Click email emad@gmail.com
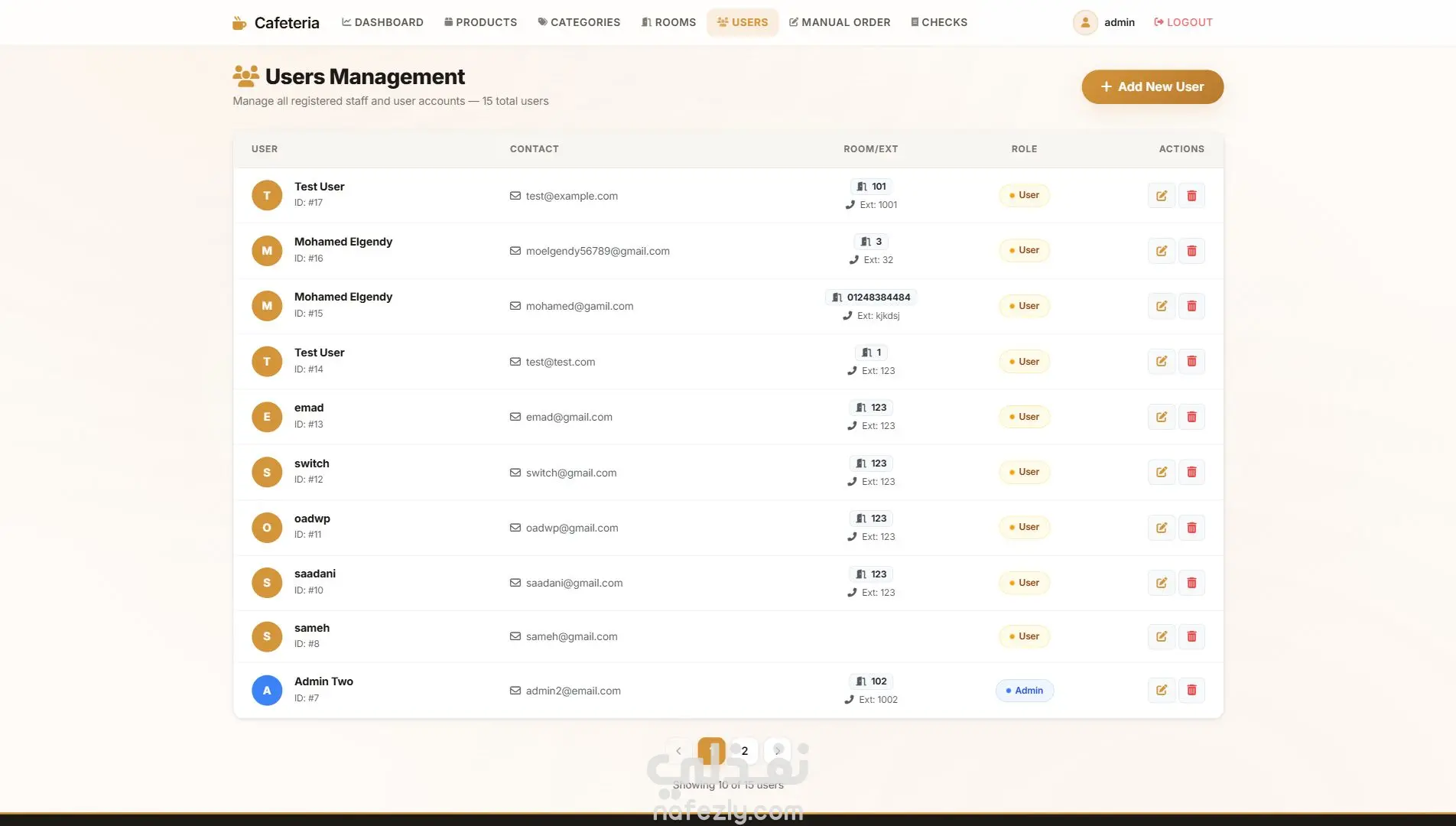The image size is (1456, 826). click(x=569, y=417)
